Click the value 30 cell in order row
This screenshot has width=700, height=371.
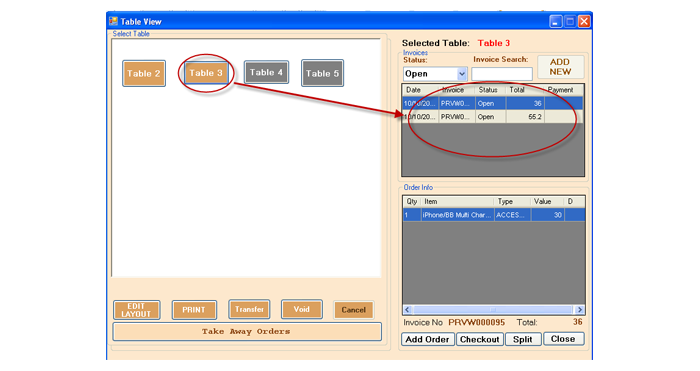click(547, 215)
